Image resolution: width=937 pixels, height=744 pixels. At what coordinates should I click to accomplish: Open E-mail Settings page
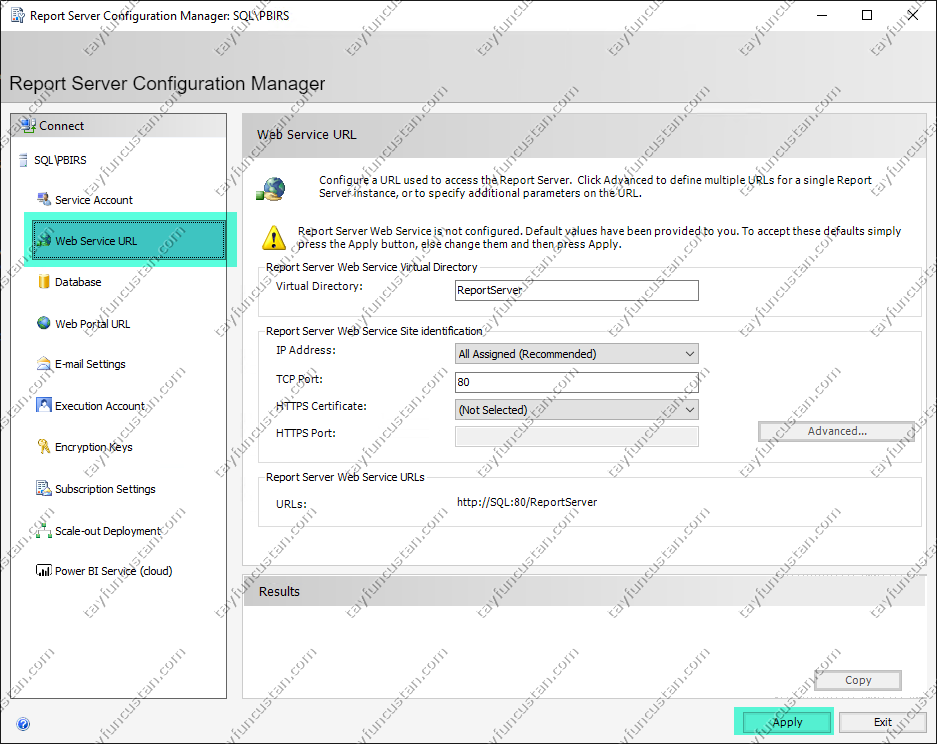coord(90,364)
